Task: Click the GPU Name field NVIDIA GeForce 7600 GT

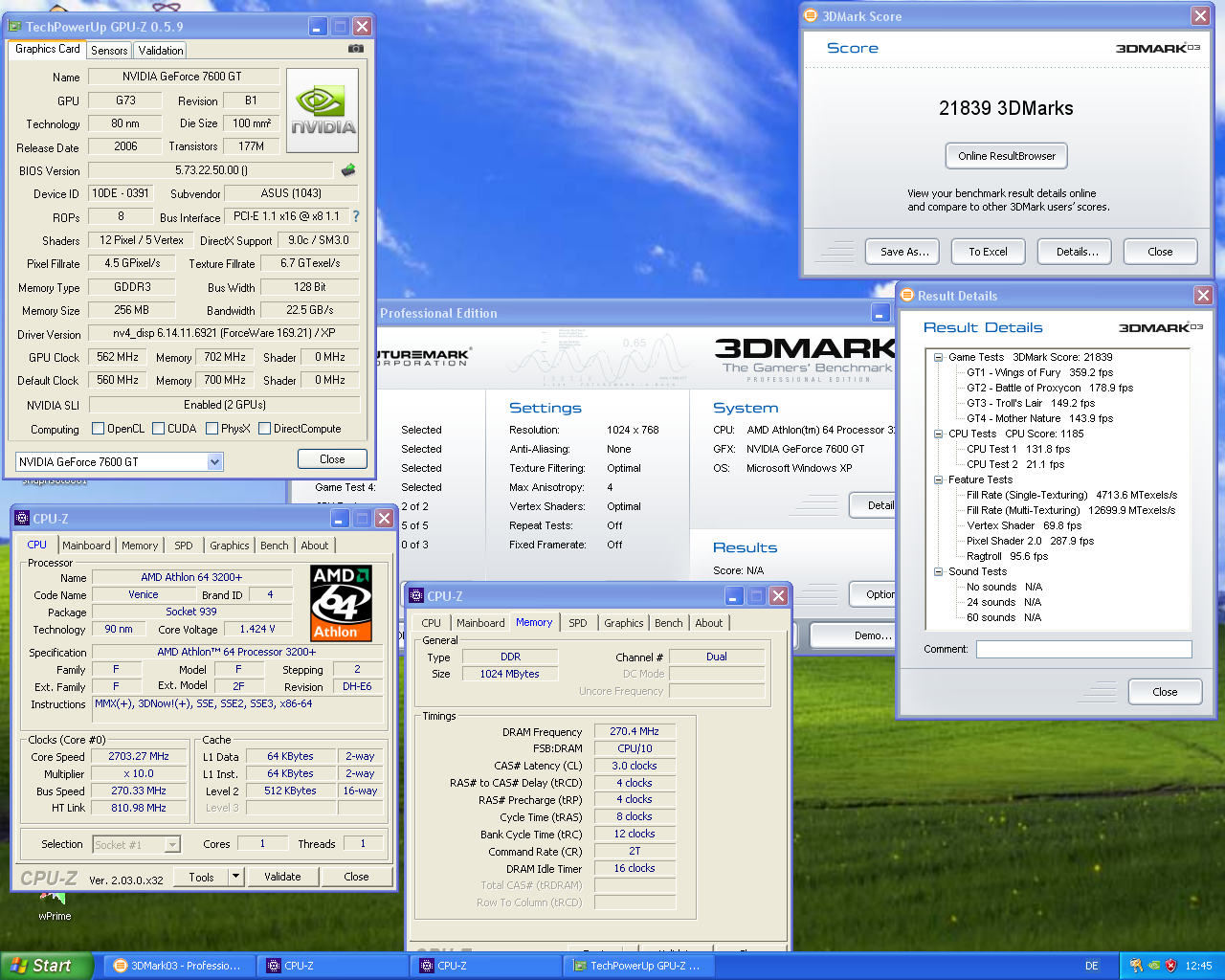Action: pyautogui.click(x=183, y=76)
